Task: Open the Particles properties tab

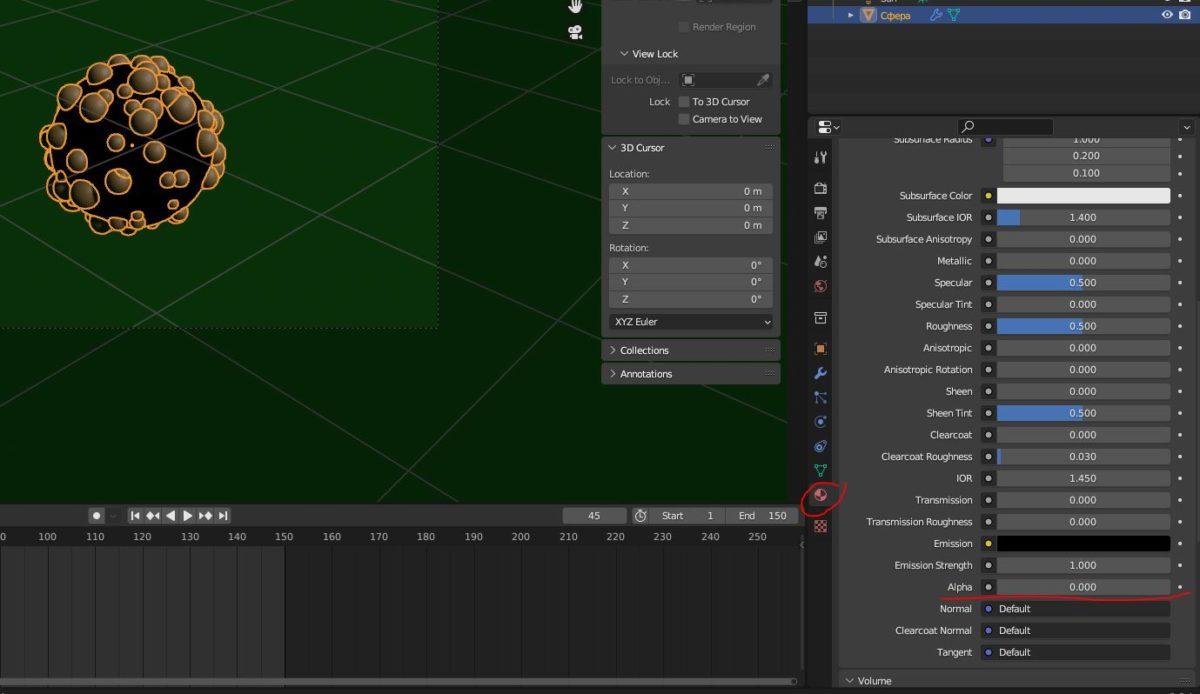Action: 820,397
